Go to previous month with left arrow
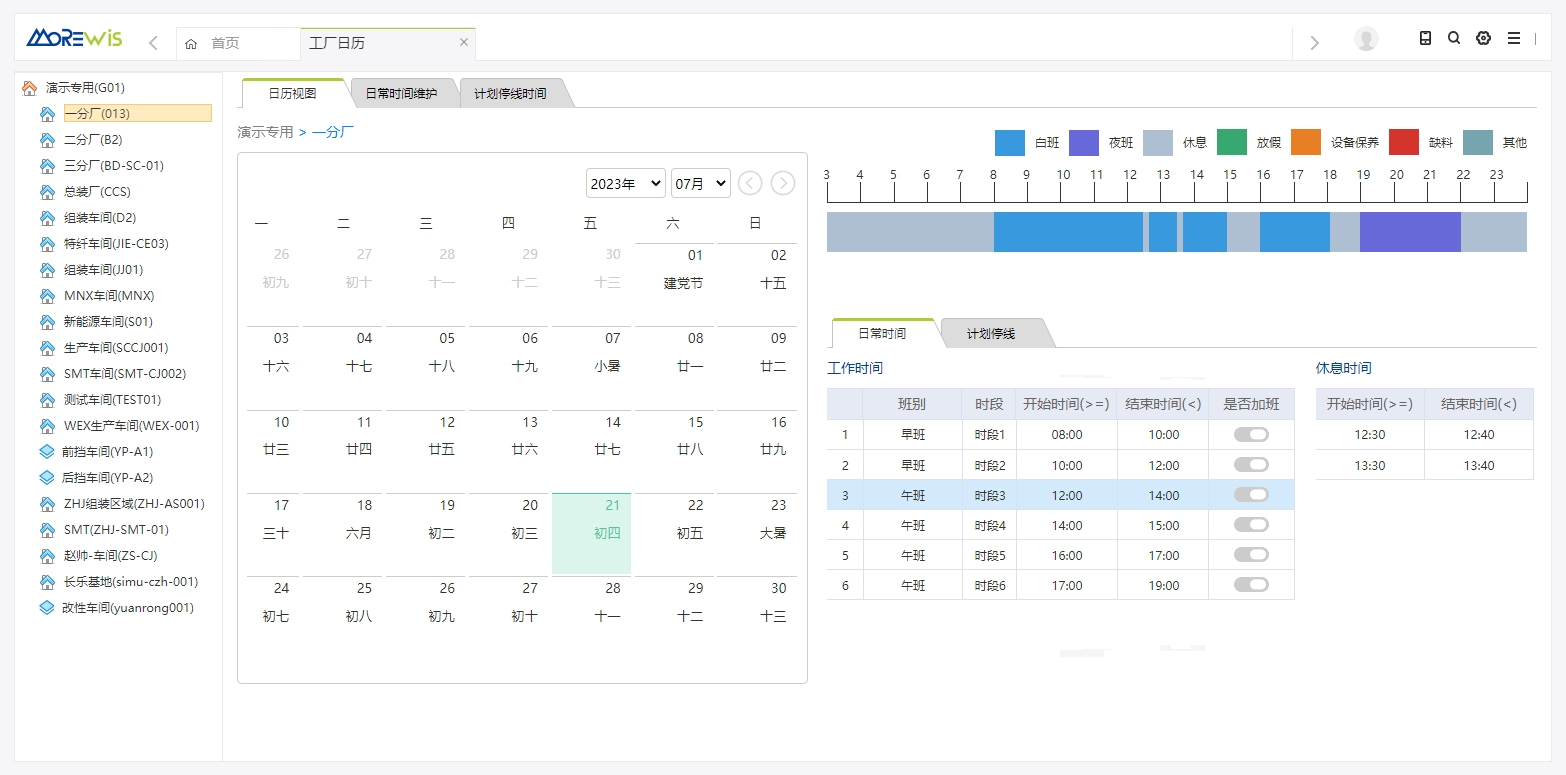1566x775 pixels. (750, 183)
